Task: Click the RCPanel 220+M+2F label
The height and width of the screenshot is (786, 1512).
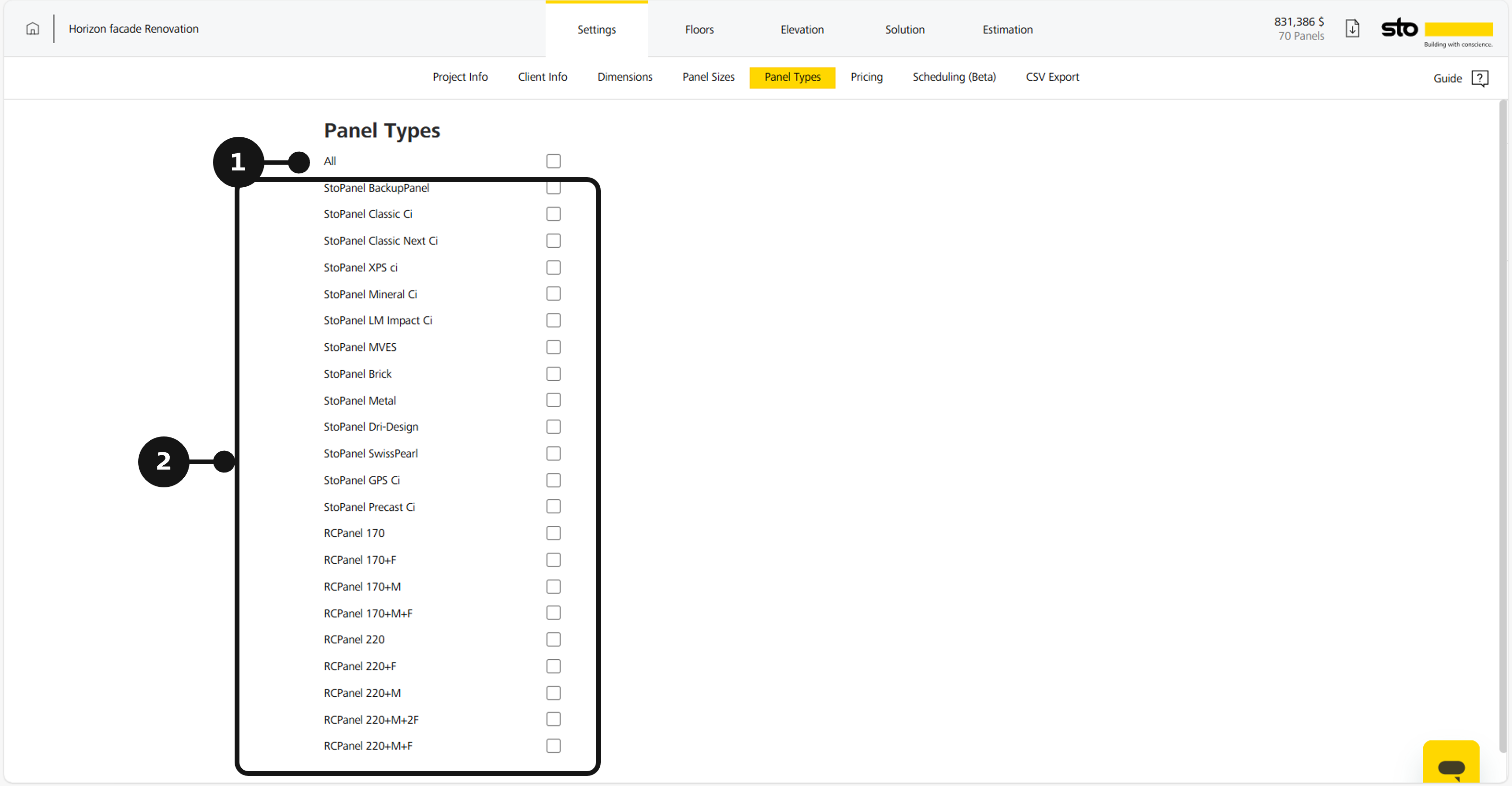Action: (371, 720)
